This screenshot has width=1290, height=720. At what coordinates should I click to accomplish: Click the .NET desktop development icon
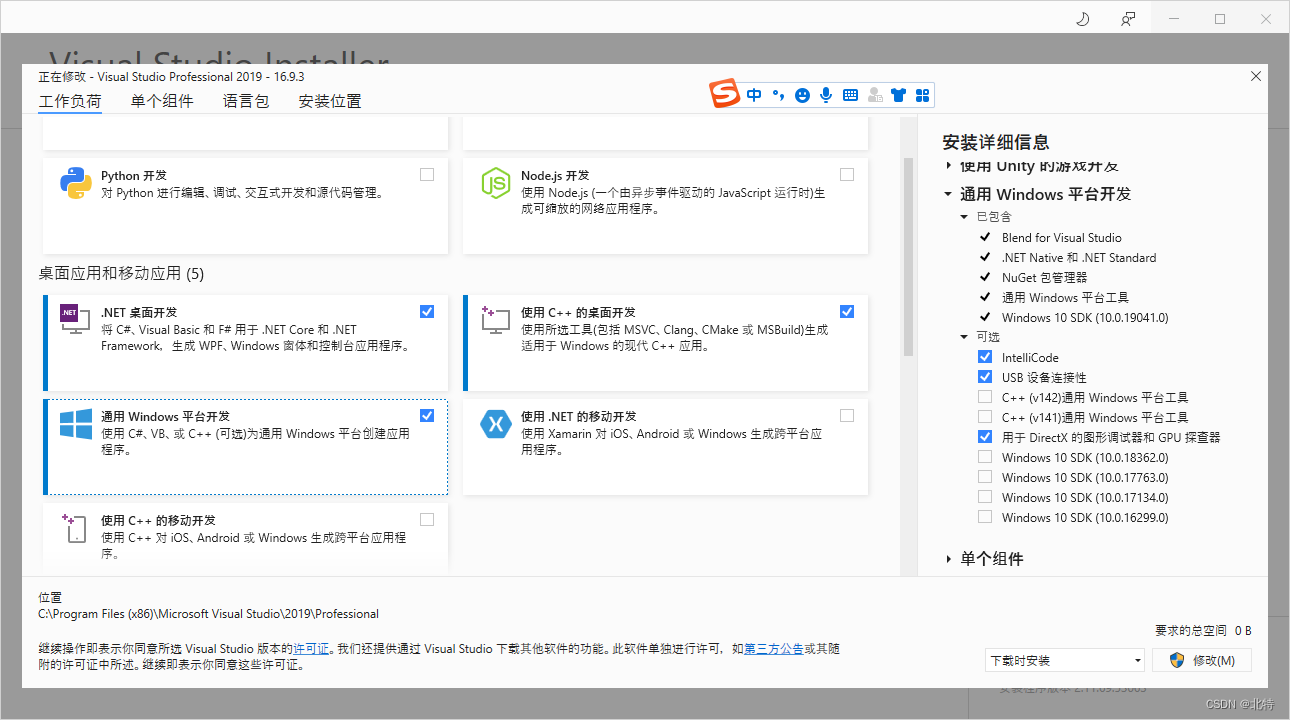click(x=76, y=320)
